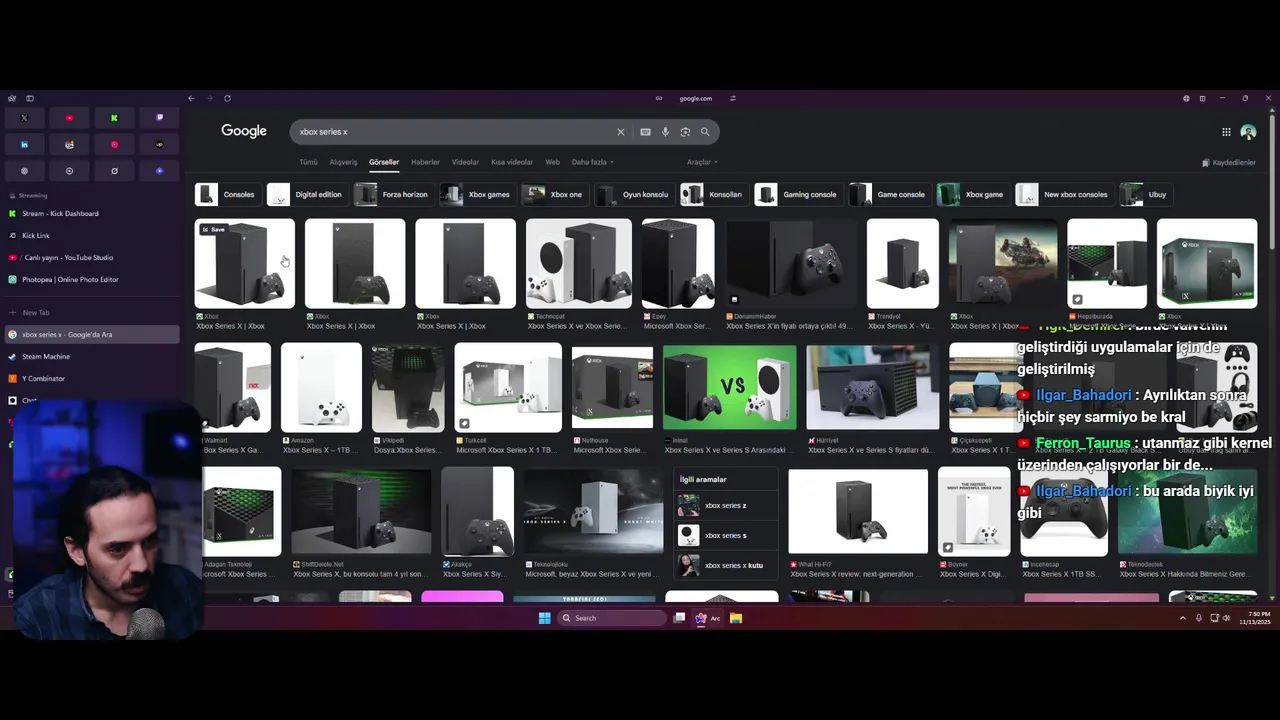Open Trendyol Xbox Series X thumbnail
The image size is (1280, 720).
902,264
